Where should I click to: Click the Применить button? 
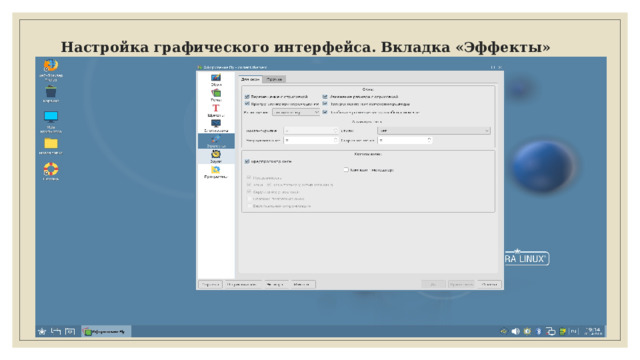click(x=461, y=284)
